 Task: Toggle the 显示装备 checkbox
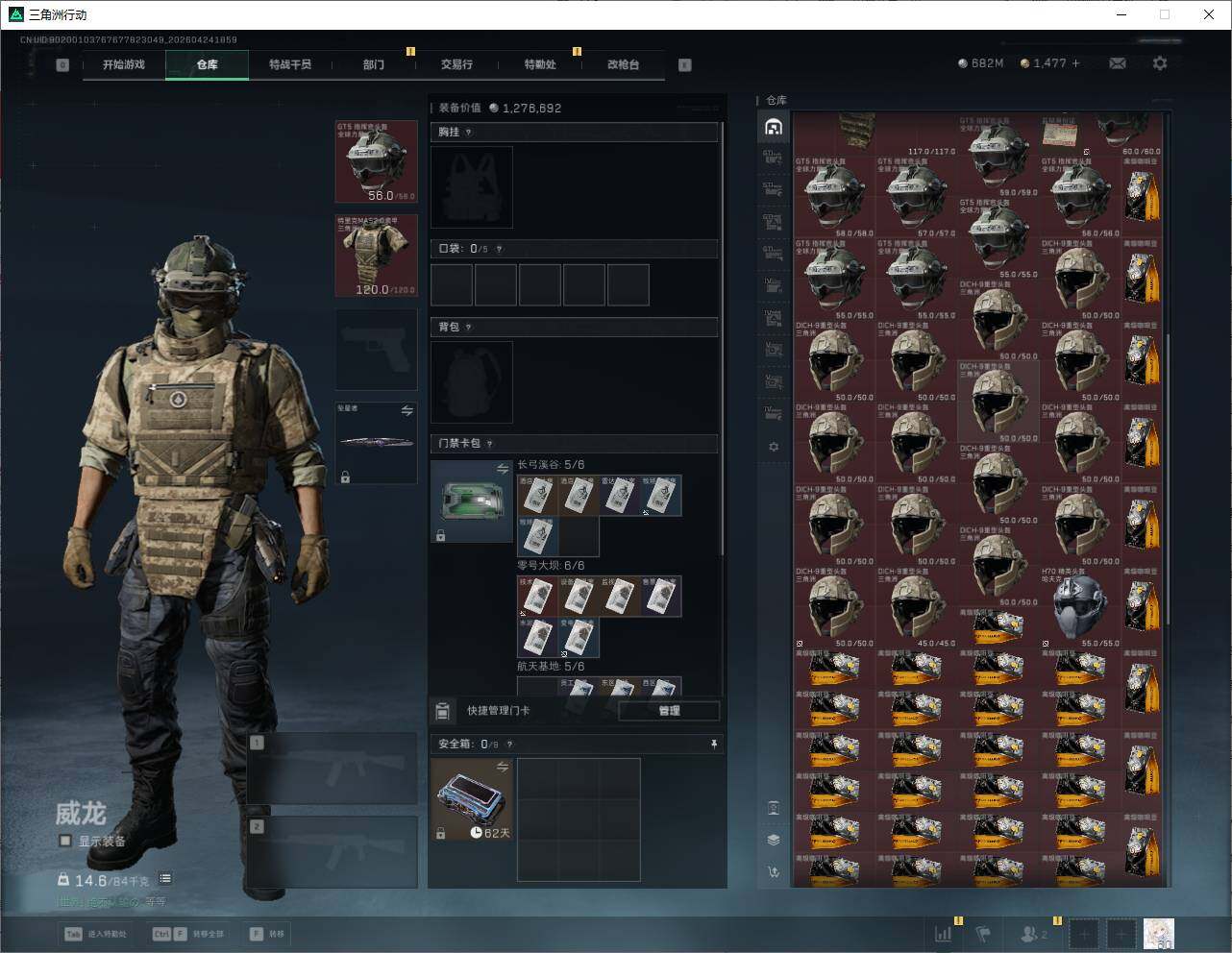pyautogui.click(x=65, y=841)
